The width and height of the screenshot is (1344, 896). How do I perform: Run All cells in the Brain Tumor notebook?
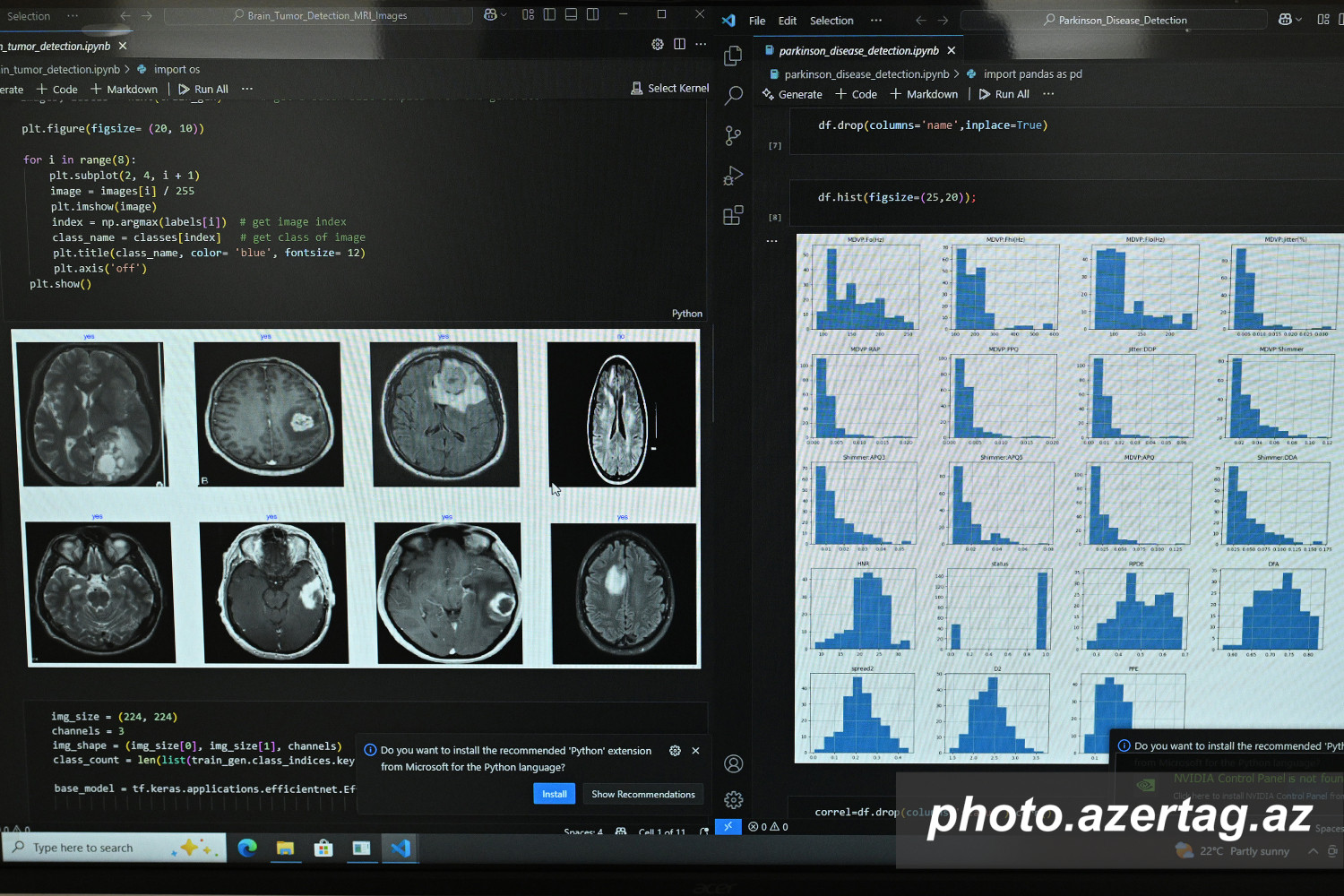(203, 89)
